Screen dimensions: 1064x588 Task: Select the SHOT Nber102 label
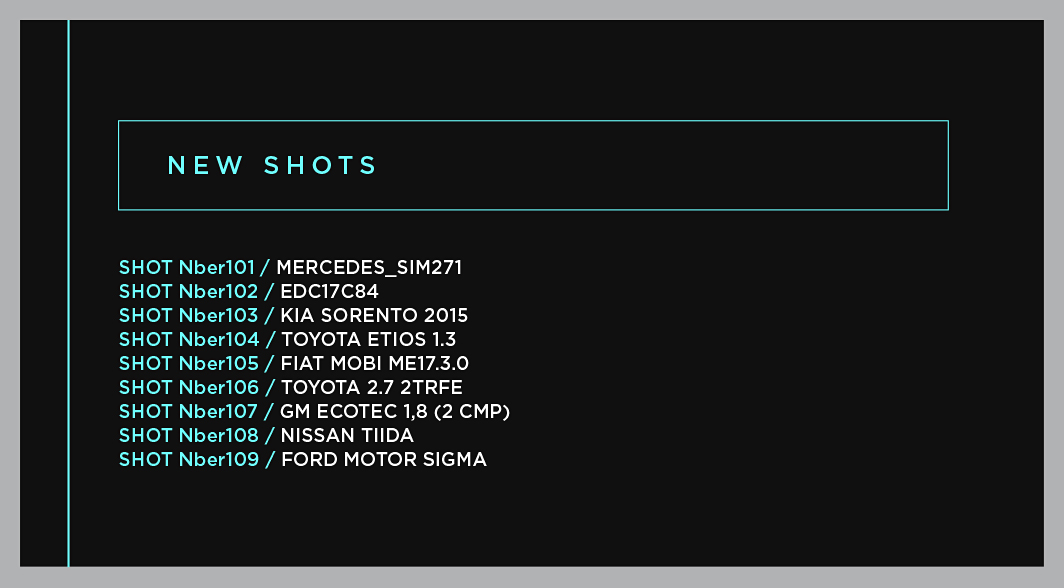189,292
